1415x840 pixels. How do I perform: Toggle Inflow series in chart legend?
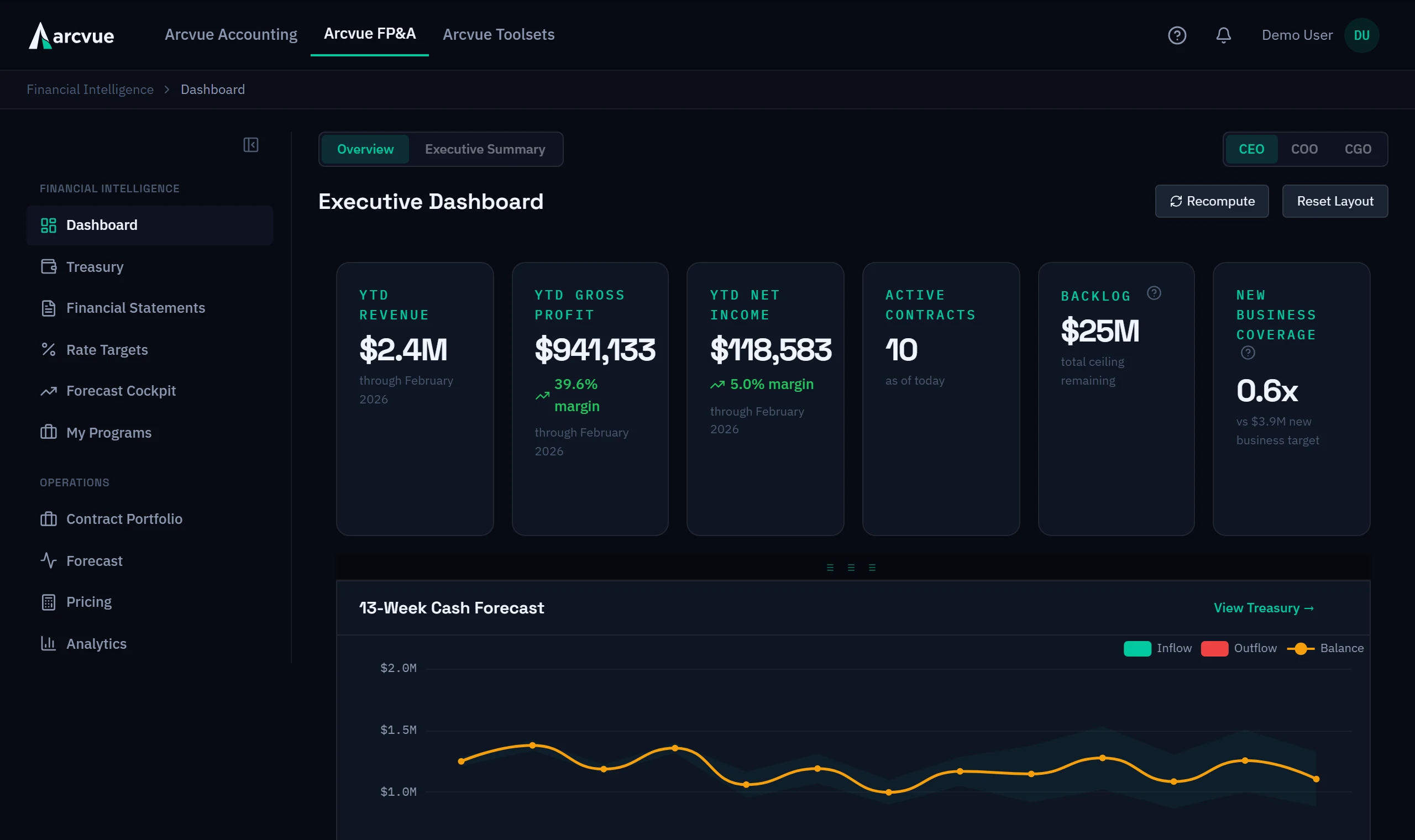pyautogui.click(x=1157, y=649)
